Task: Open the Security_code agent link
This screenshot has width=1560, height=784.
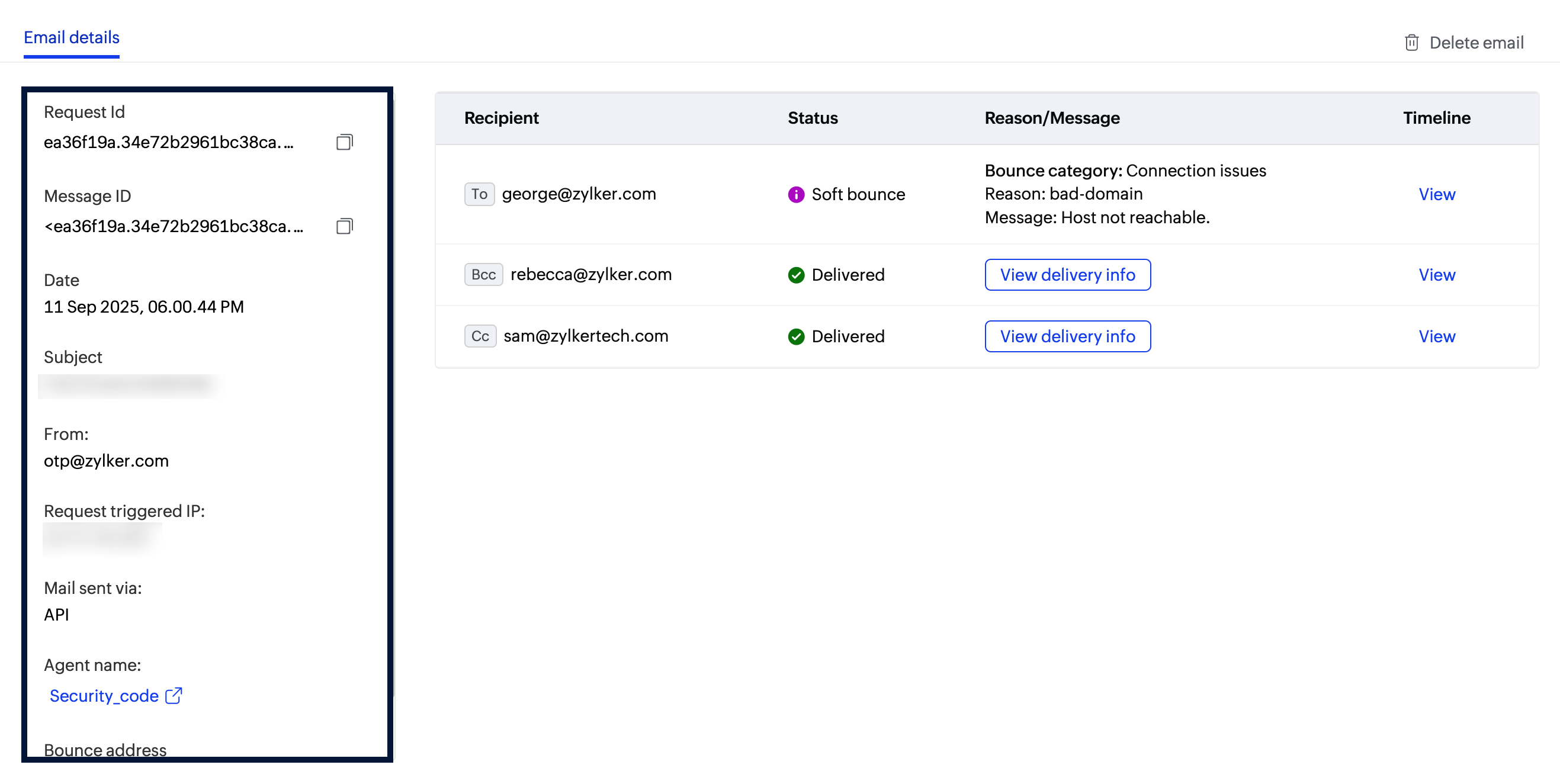Action: tap(104, 695)
